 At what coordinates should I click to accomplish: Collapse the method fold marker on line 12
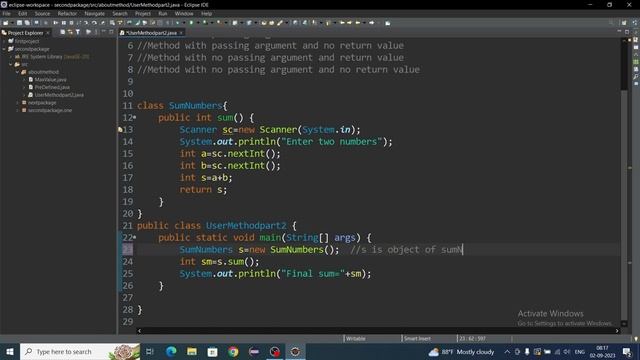[x=135, y=118]
